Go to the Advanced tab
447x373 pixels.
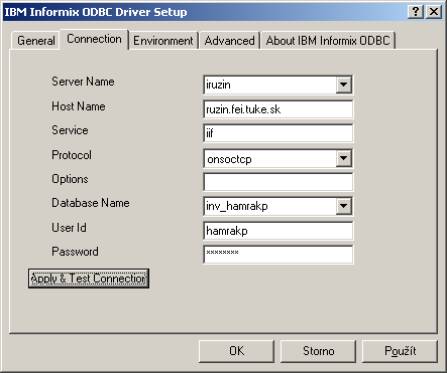pos(229,41)
